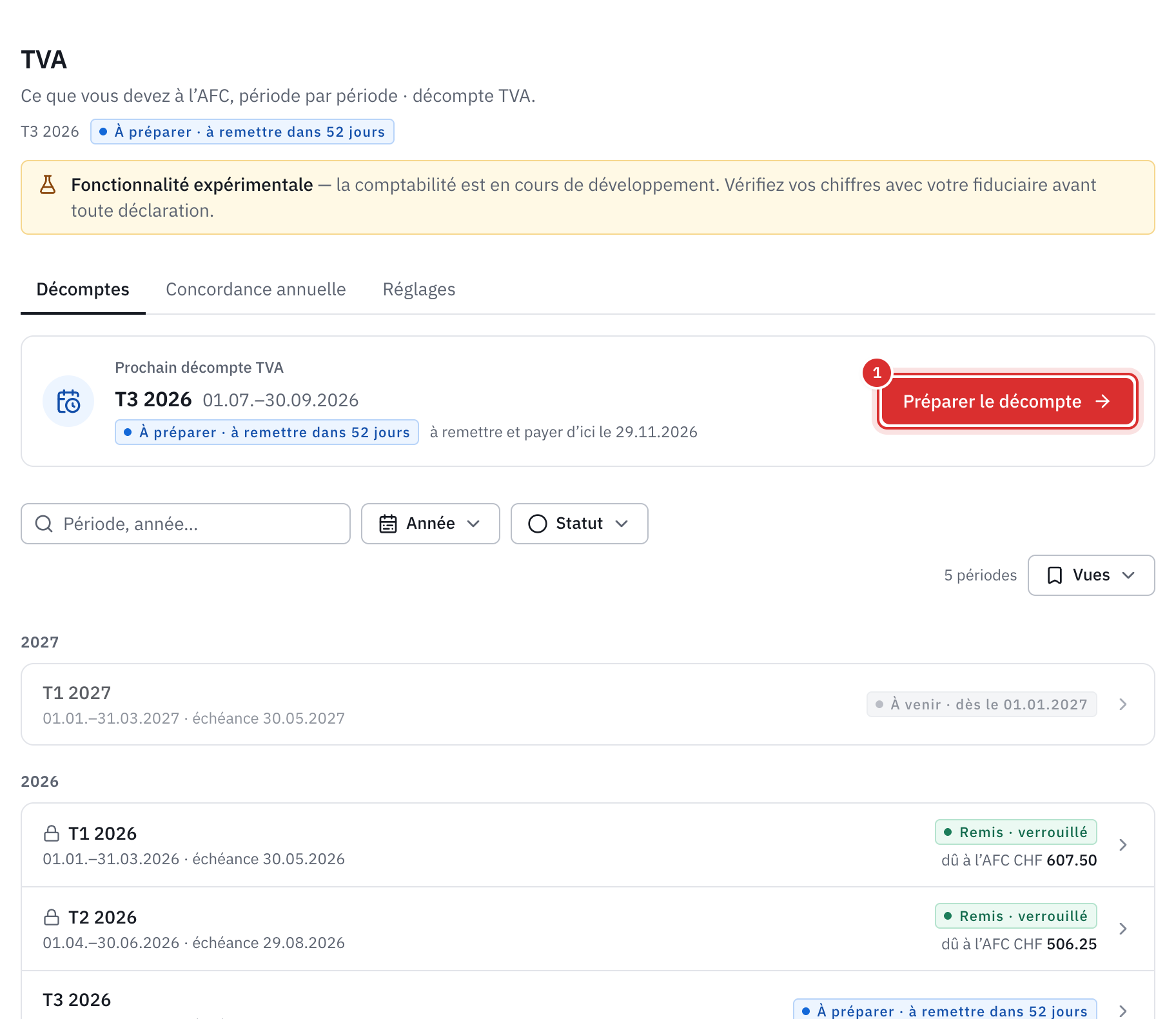1176x1019 pixels.
Task: Select the Décomptes tab
Action: [83, 290]
